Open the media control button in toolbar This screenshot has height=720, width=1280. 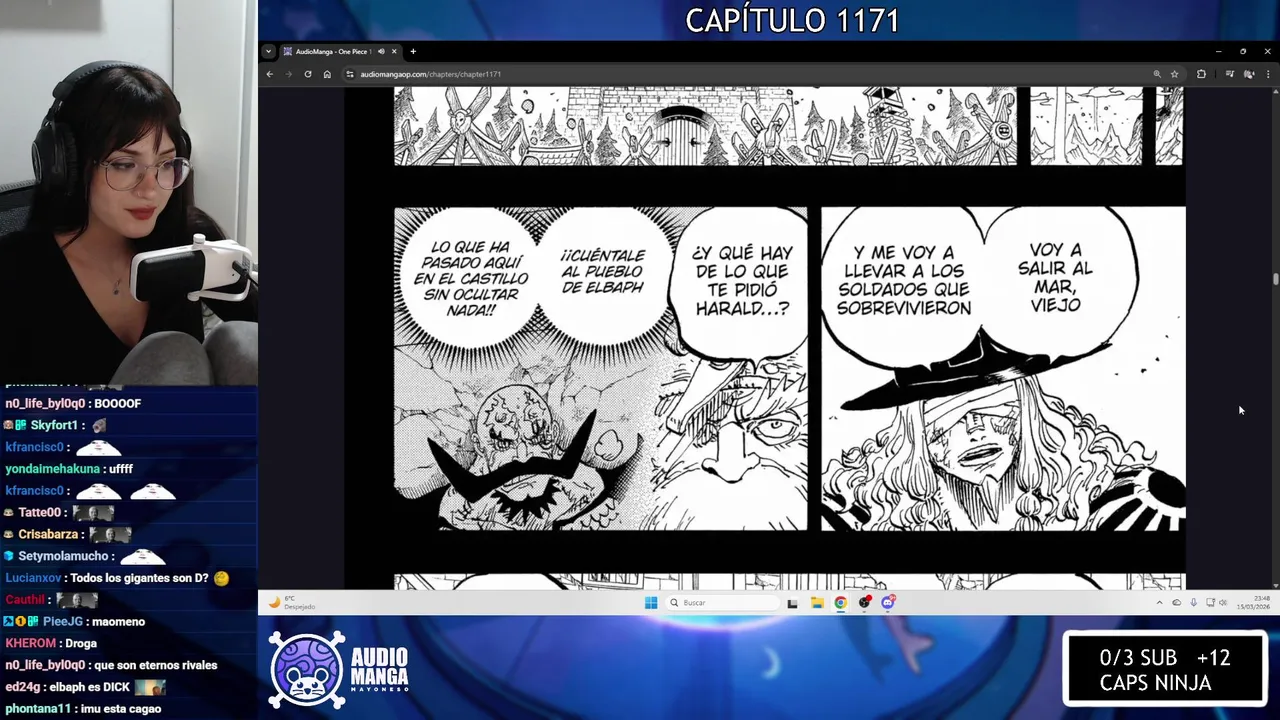click(x=1229, y=74)
